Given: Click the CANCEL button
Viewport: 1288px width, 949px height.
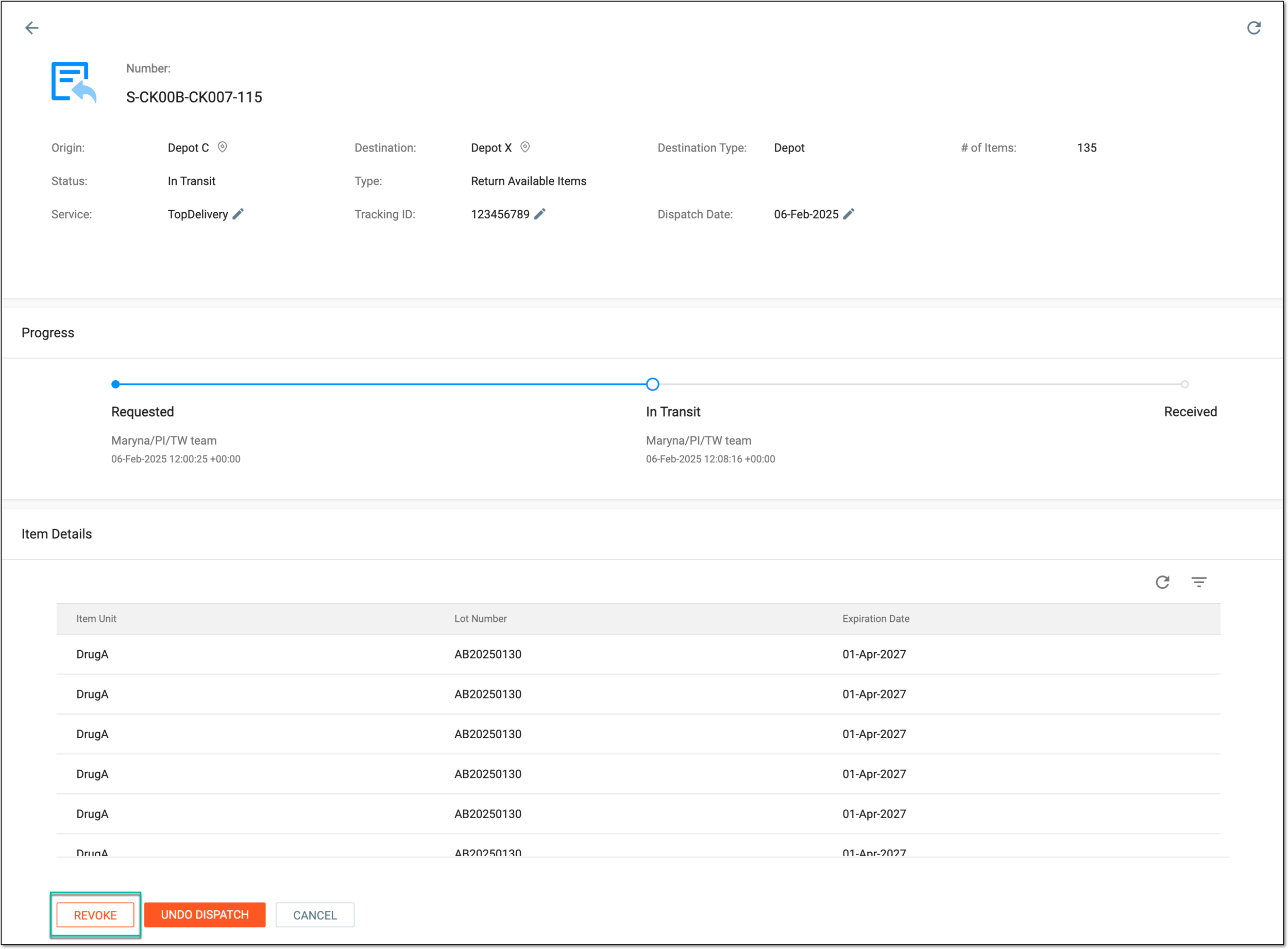Looking at the screenshot, I should [315, 914].
